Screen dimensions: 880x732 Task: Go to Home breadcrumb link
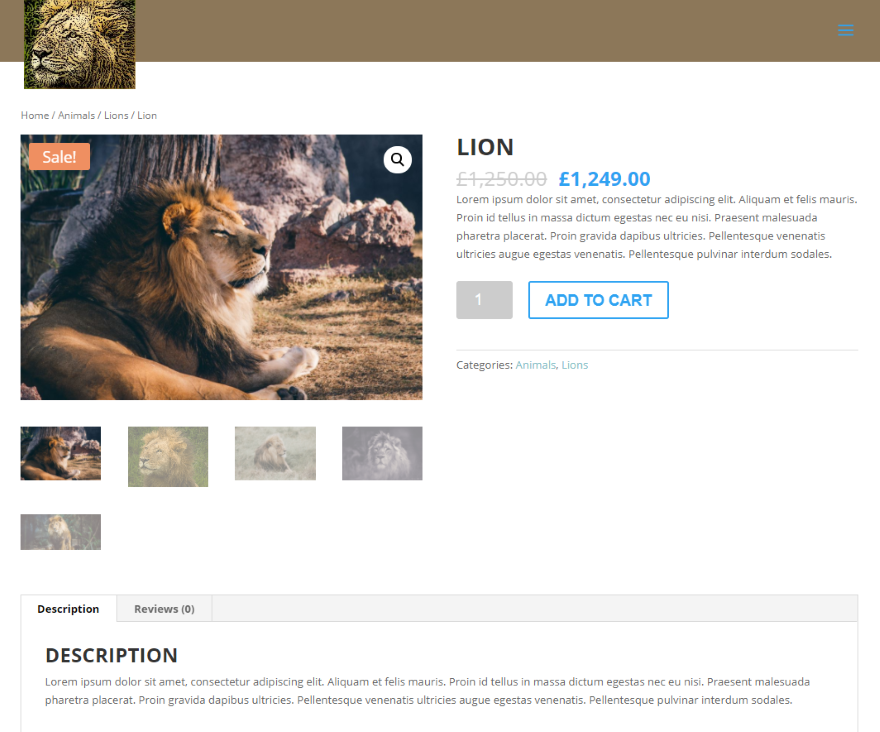[35, 116]
